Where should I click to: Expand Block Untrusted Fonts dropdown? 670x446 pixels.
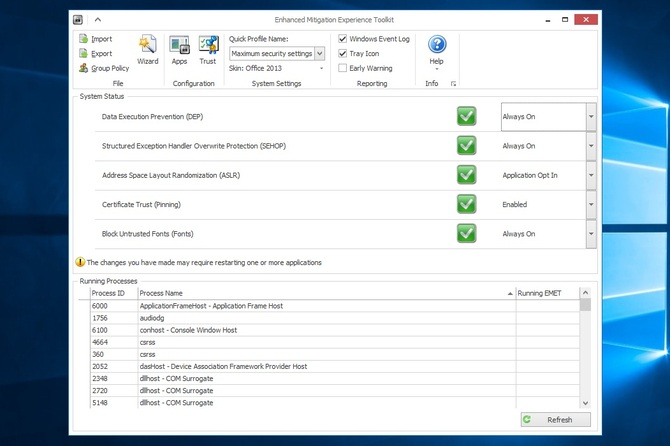[x=591, y=234]
